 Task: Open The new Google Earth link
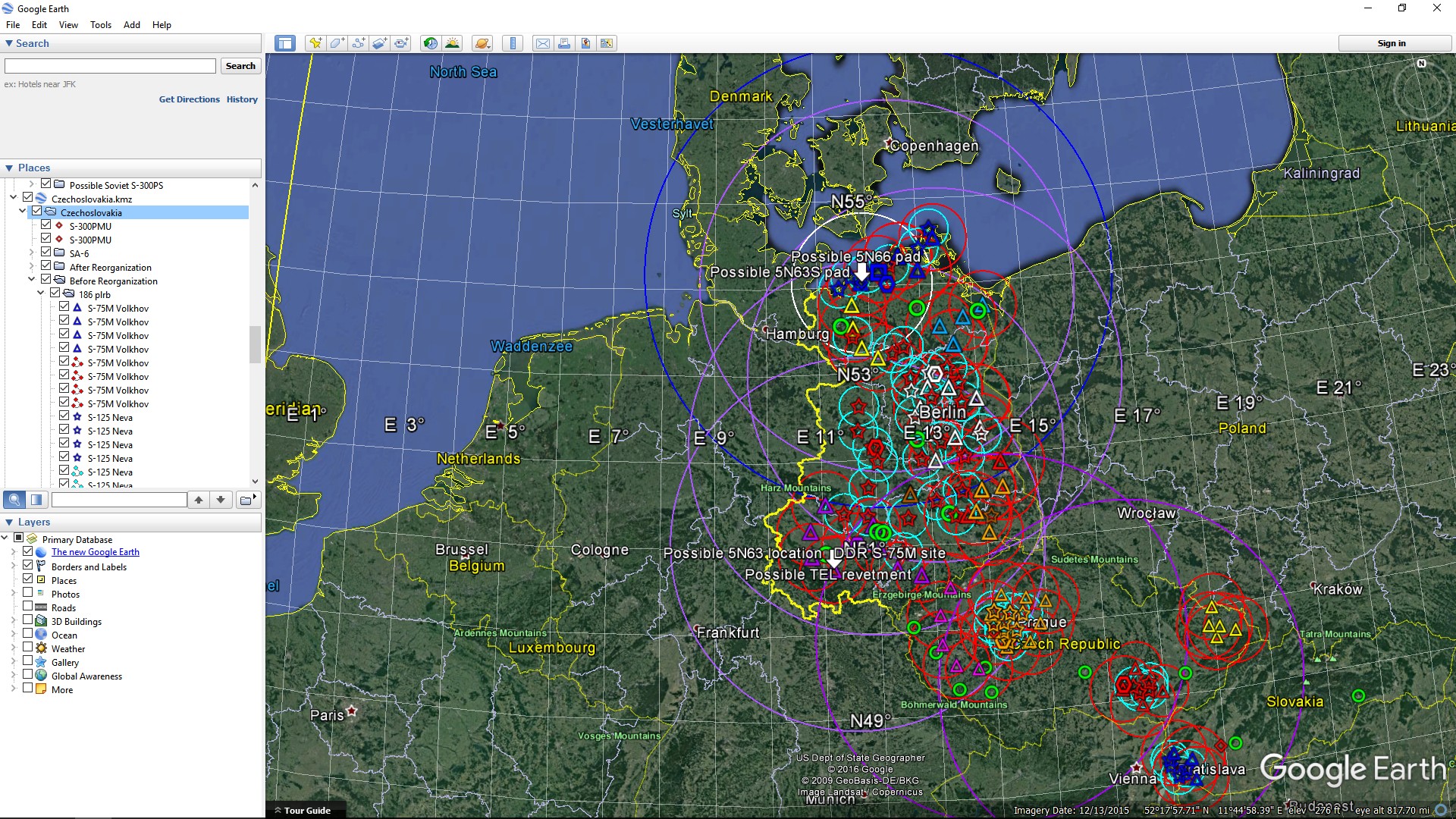point(96,552)
